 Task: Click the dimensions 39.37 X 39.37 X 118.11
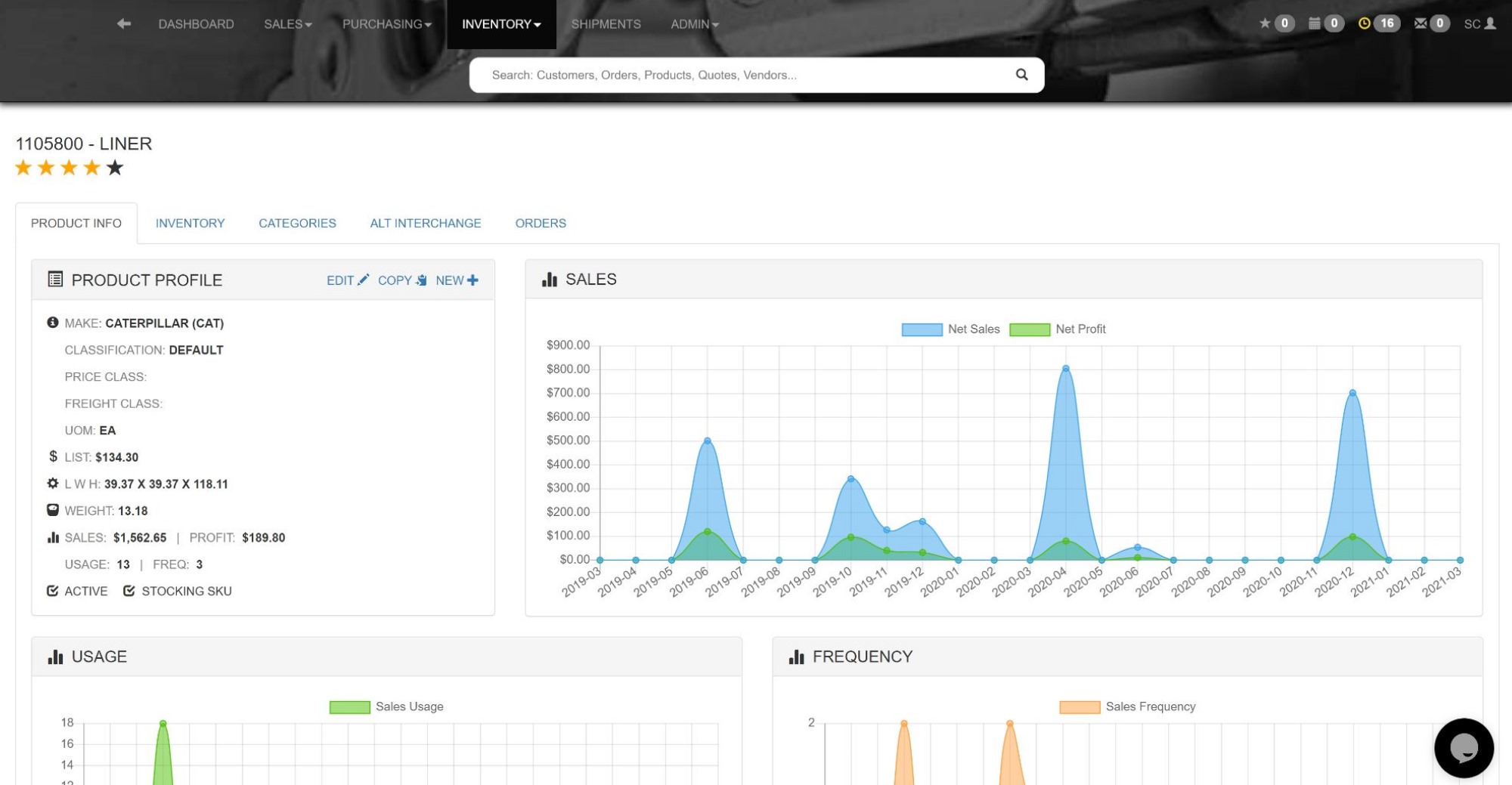pyautogui.click(x=166, y=484)
